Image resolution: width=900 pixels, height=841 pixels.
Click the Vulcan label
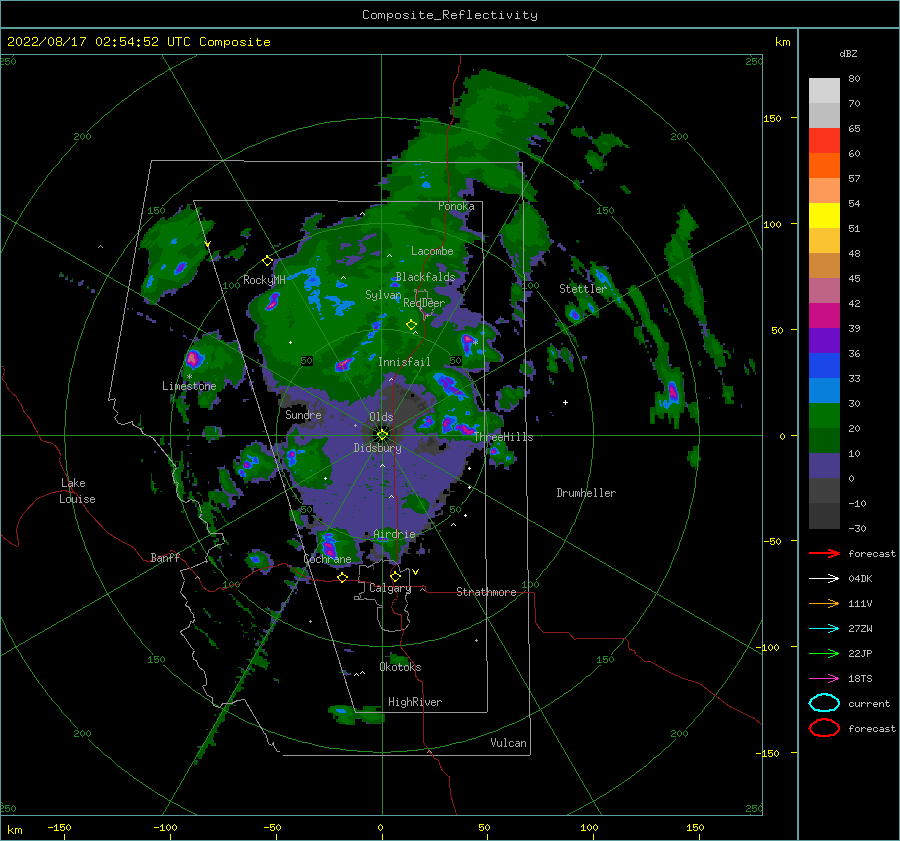[508, 743]
